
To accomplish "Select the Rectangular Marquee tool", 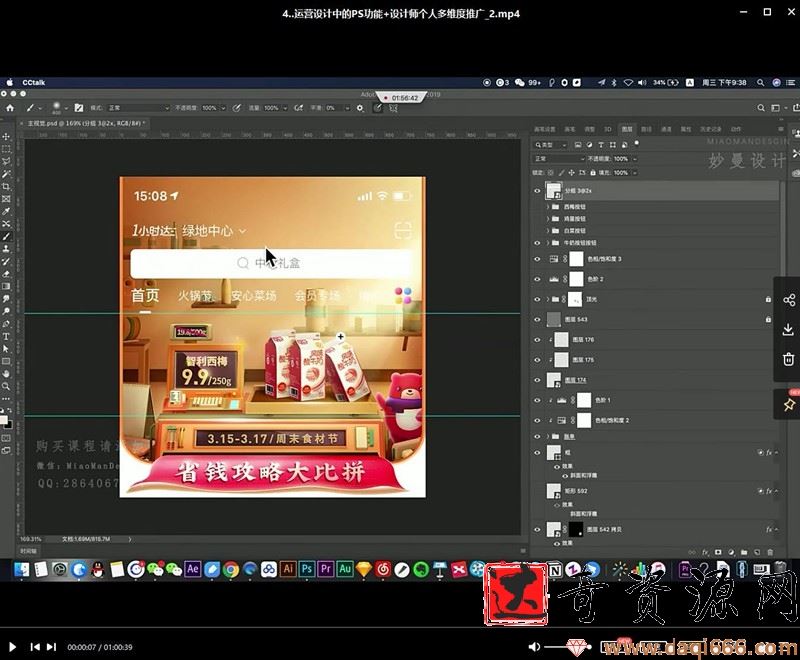I will pos(6,149).
